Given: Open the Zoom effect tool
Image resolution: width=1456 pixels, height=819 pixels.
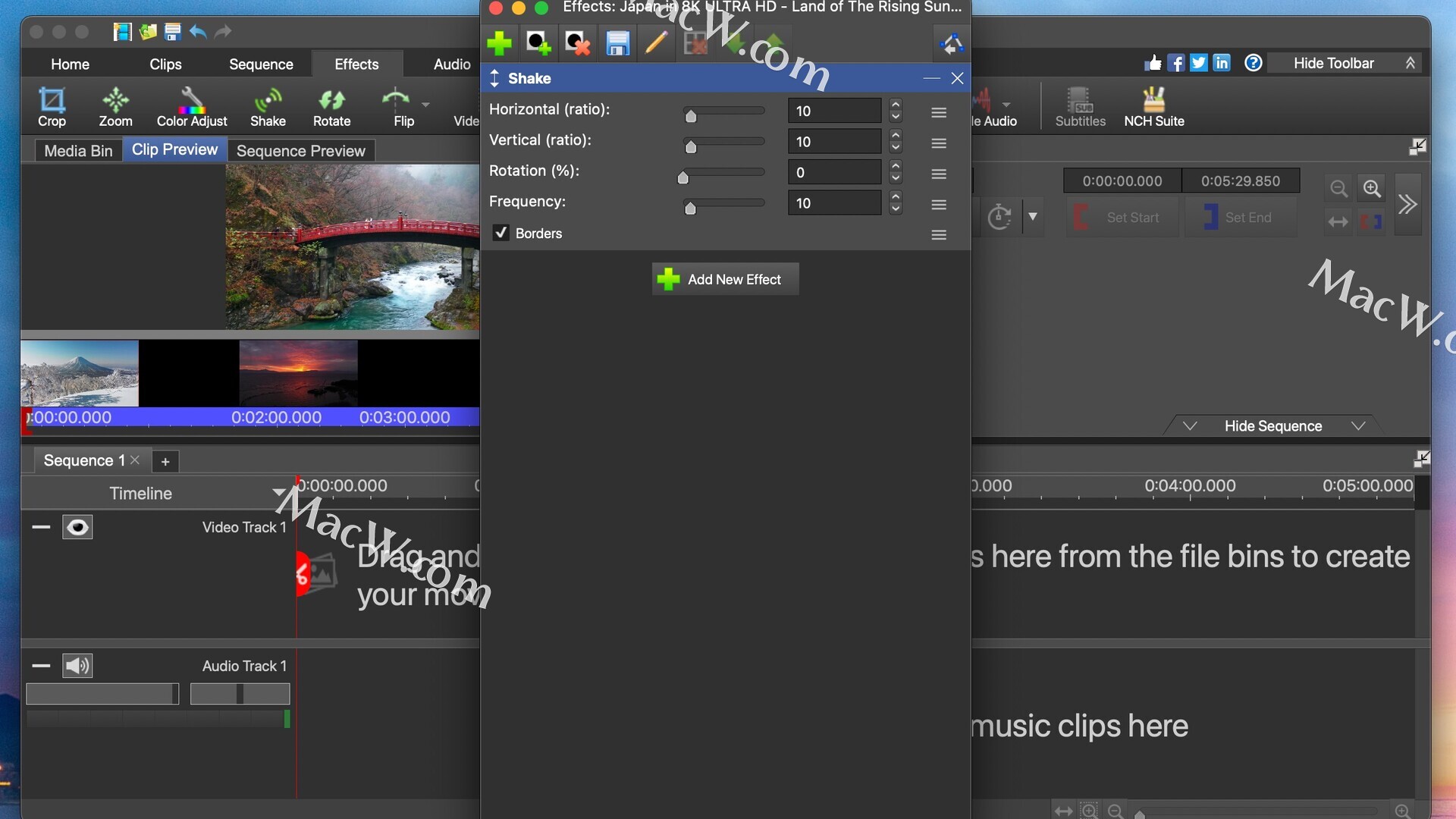Looking at the screenshot, I should tap(115, 107).
